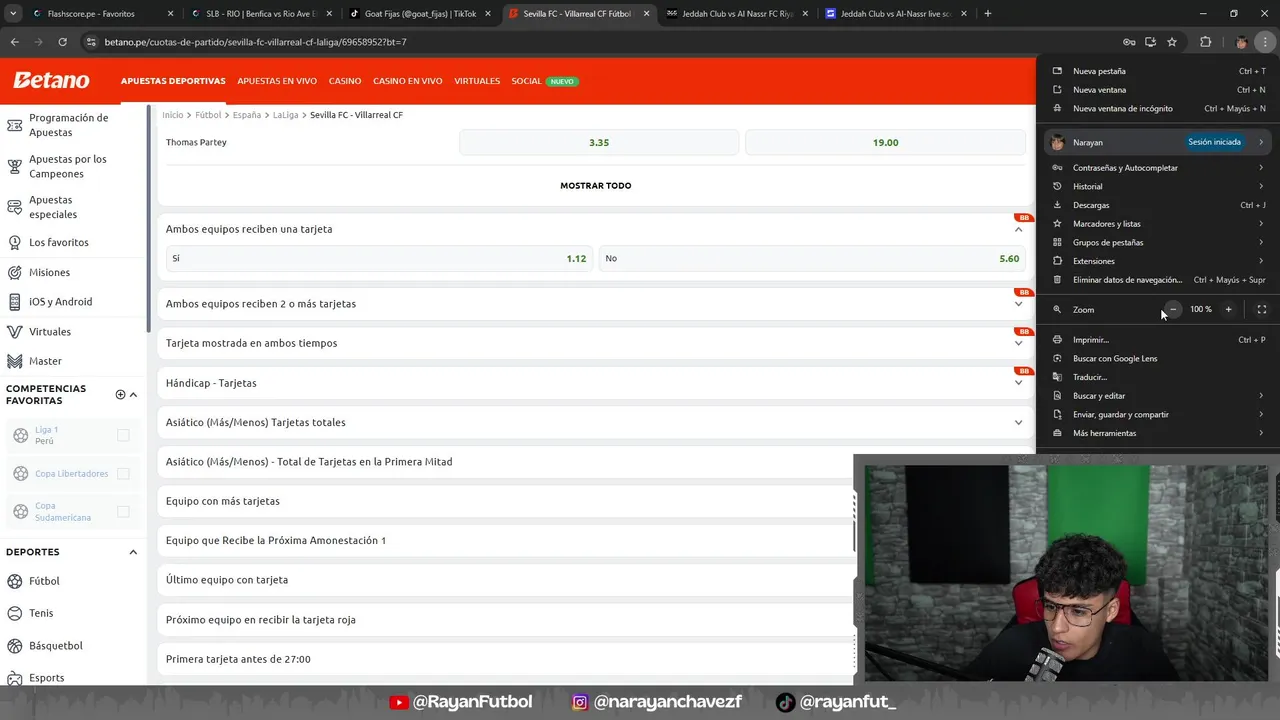Select Fútbol sport icon in sidebar
Viewport: 1280px width, 720px height.
click(x=14, y=581)
